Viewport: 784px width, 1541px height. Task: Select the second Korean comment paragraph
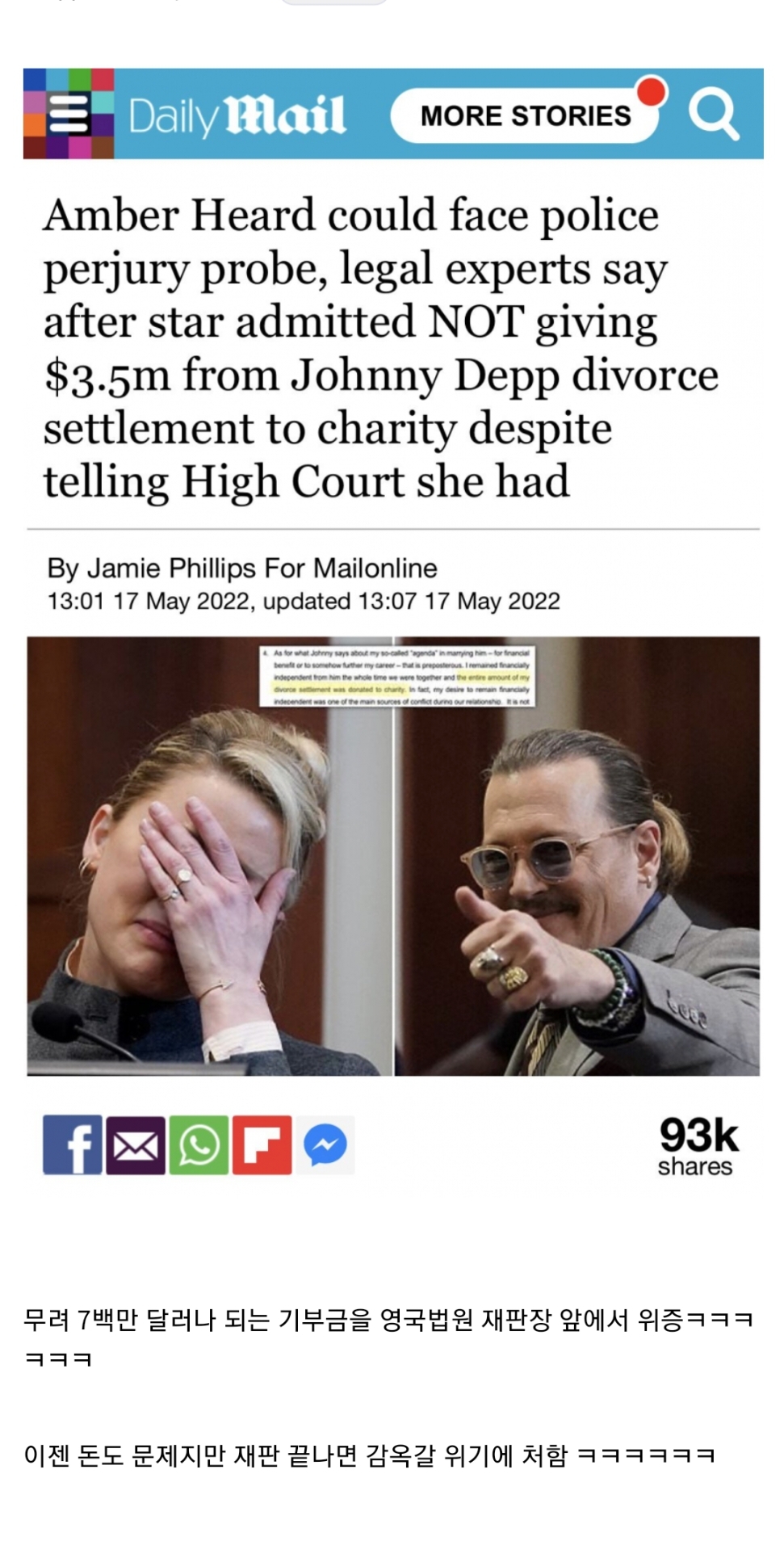tap(370, 1455)
